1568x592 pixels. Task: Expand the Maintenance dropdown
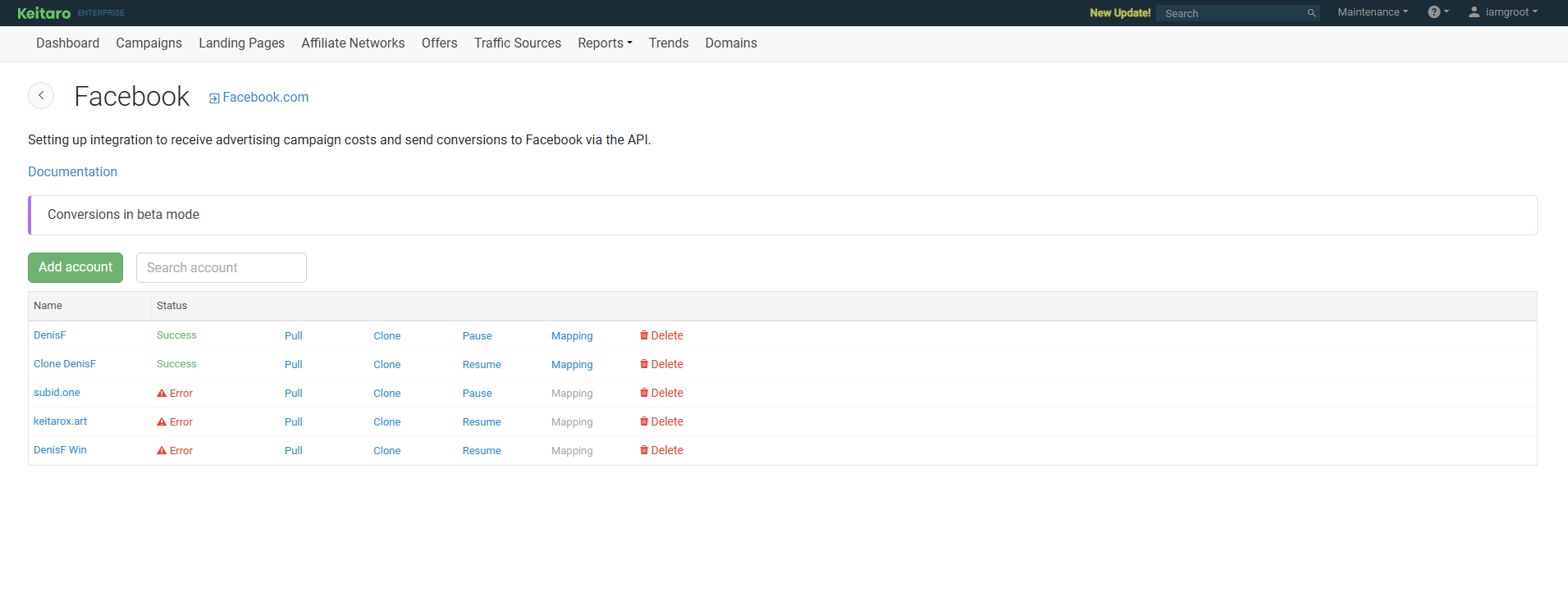[1373, 12]
